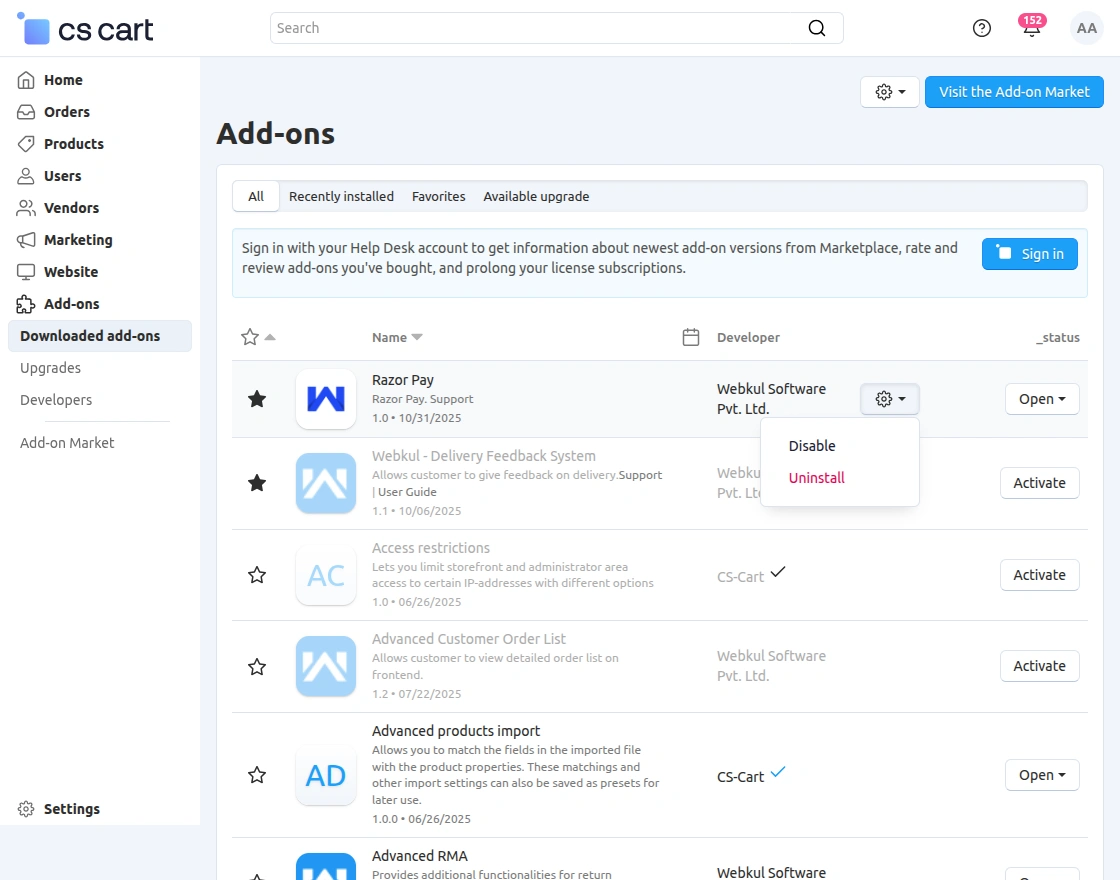Open the Marketing megaphone icon

[25, 240]
